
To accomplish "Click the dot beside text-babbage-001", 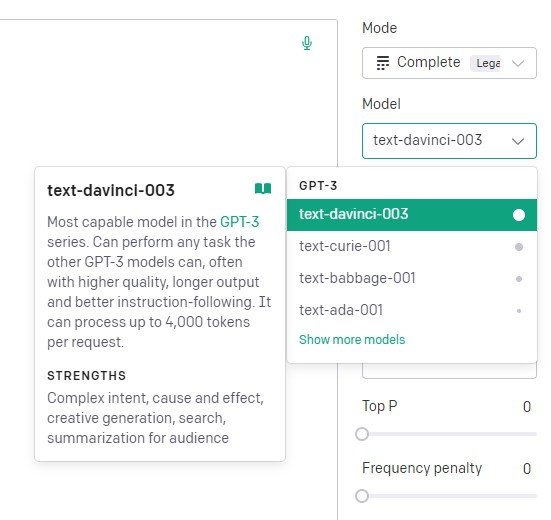I will point(519,279).
